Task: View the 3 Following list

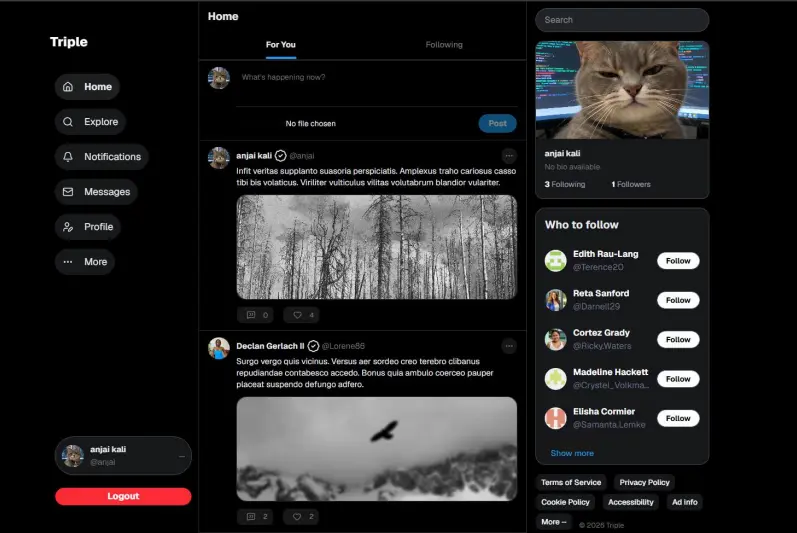Action: tap(565, 184)
